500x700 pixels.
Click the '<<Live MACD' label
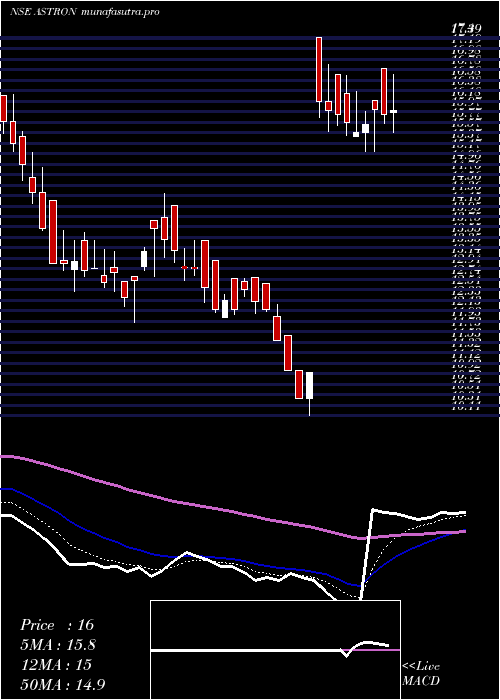(x=421, y=673)
